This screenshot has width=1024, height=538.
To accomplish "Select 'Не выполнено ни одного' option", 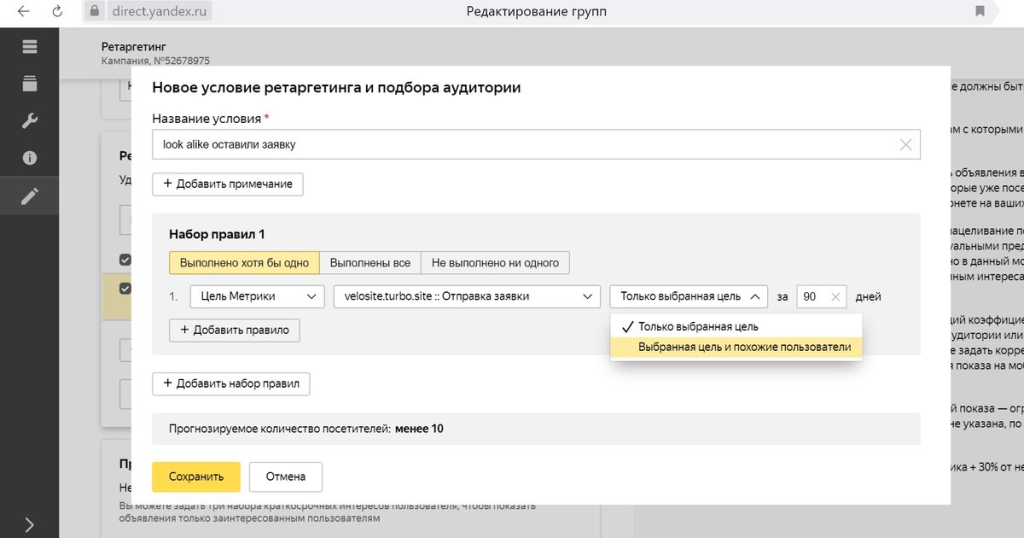I will click(495, 262).
